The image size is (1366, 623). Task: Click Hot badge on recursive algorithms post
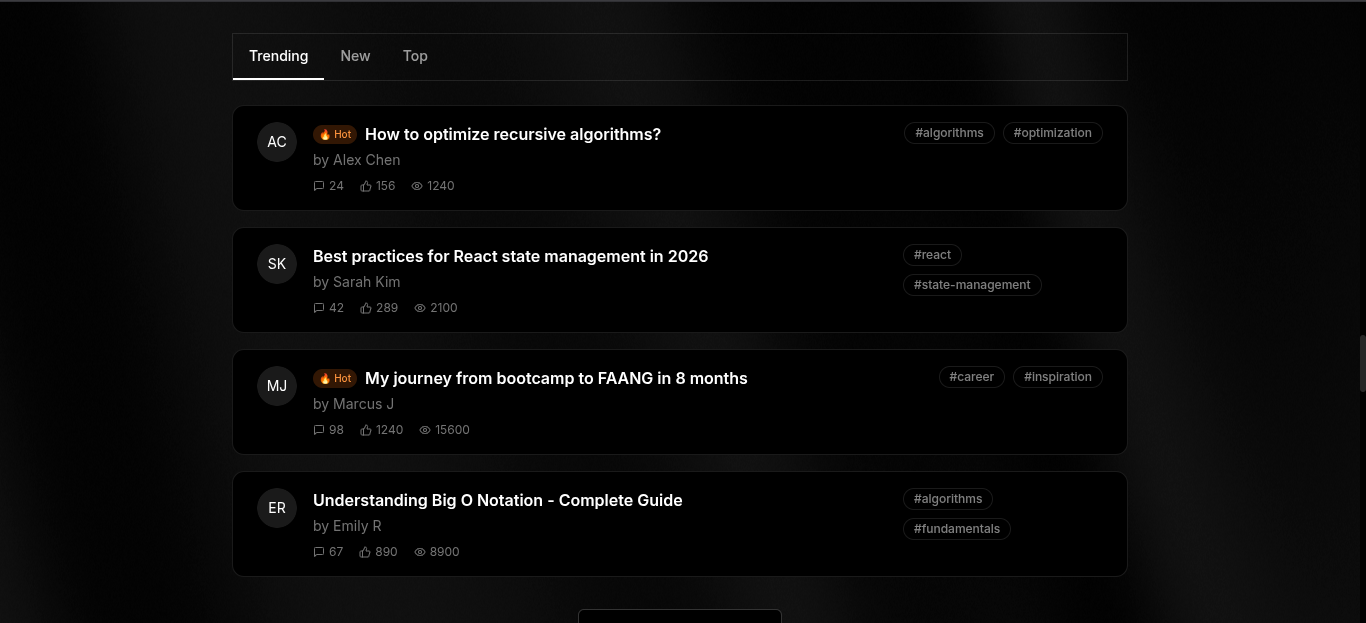(x=335, y=134)
